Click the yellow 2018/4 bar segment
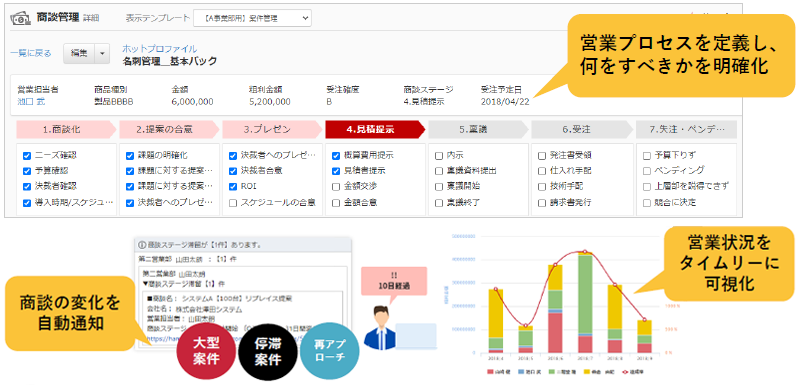The height and width of the screenshot is (385, 798). pos(496,314)
